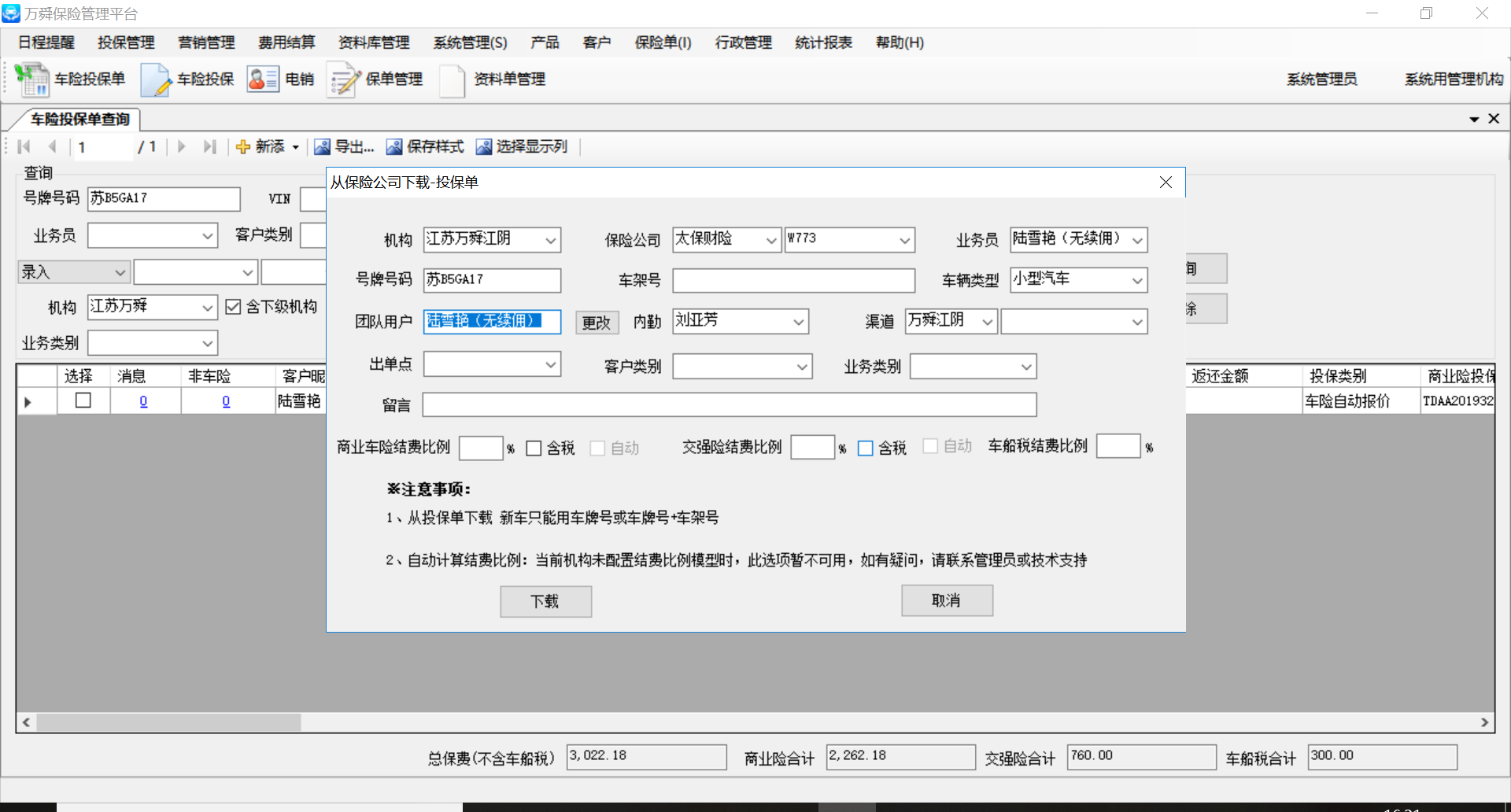Click the 车险投保 pencil document icon
The image size is (1511, 812).
pyautogui.click(x=156, y=79)
